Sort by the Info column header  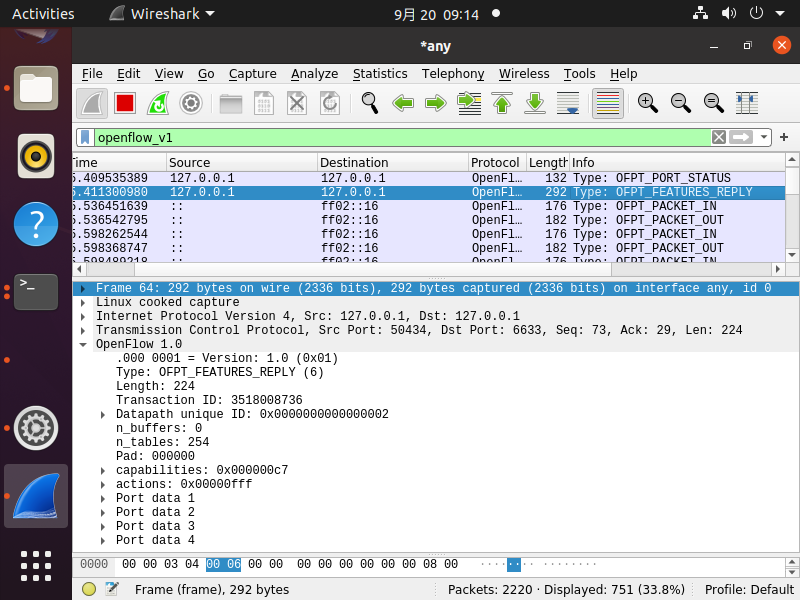pos(677,162)
